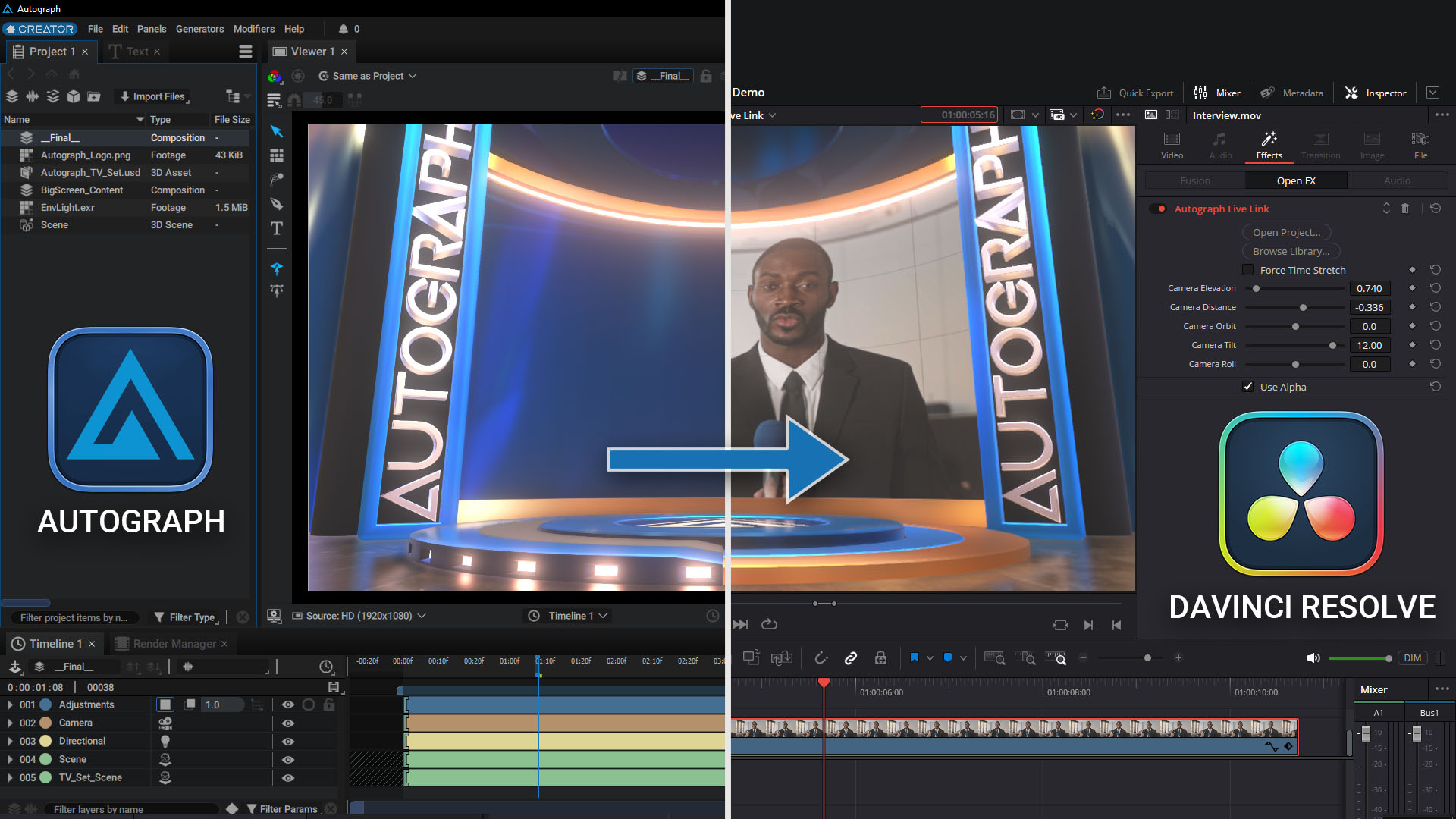Select the Effects inspector tab
This screenshot has width=1456, height=819.
click(x=1269, y=145)
